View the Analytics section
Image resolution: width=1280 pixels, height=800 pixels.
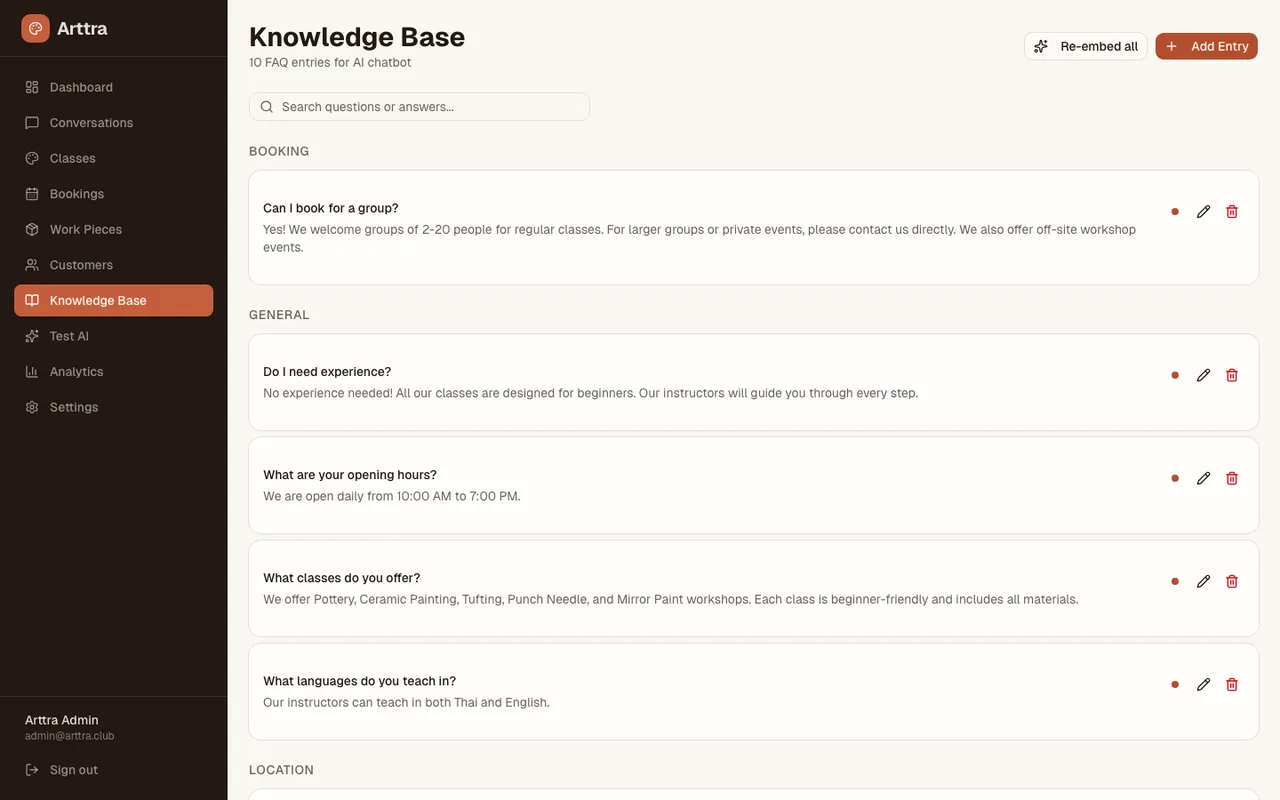tap(114, 371)
